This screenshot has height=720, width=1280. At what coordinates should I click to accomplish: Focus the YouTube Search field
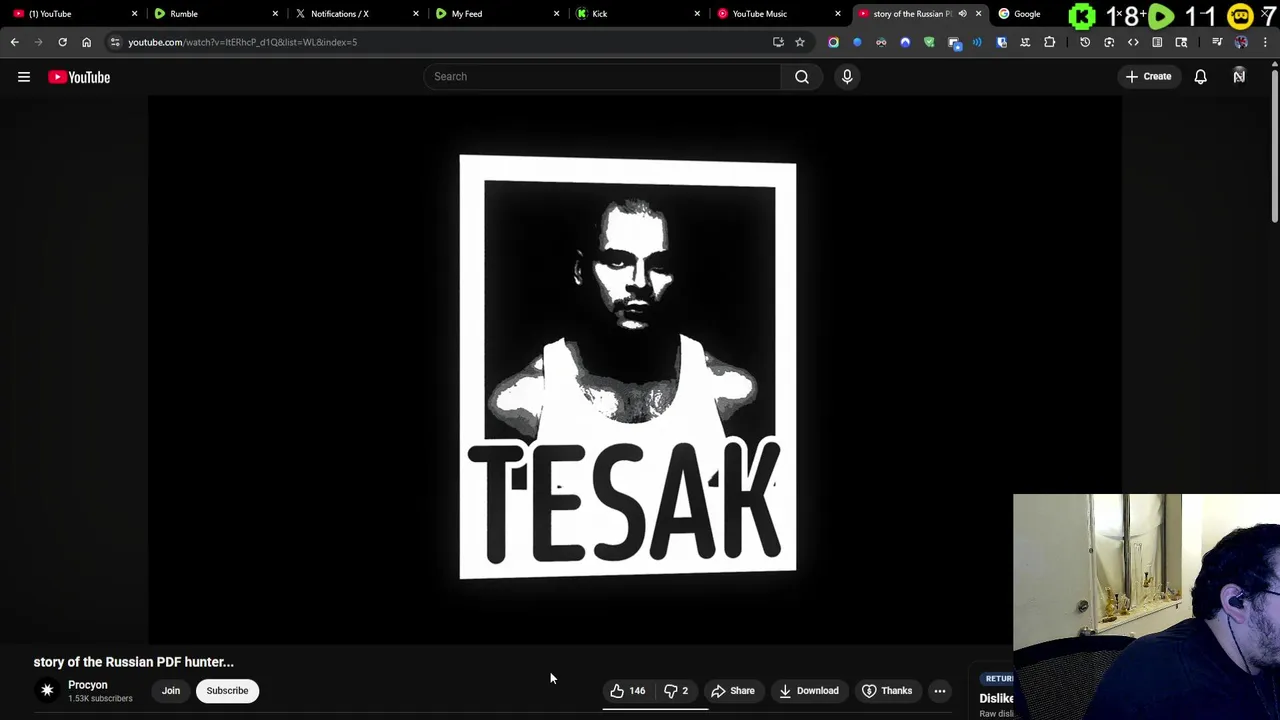(x=602, y=76)
